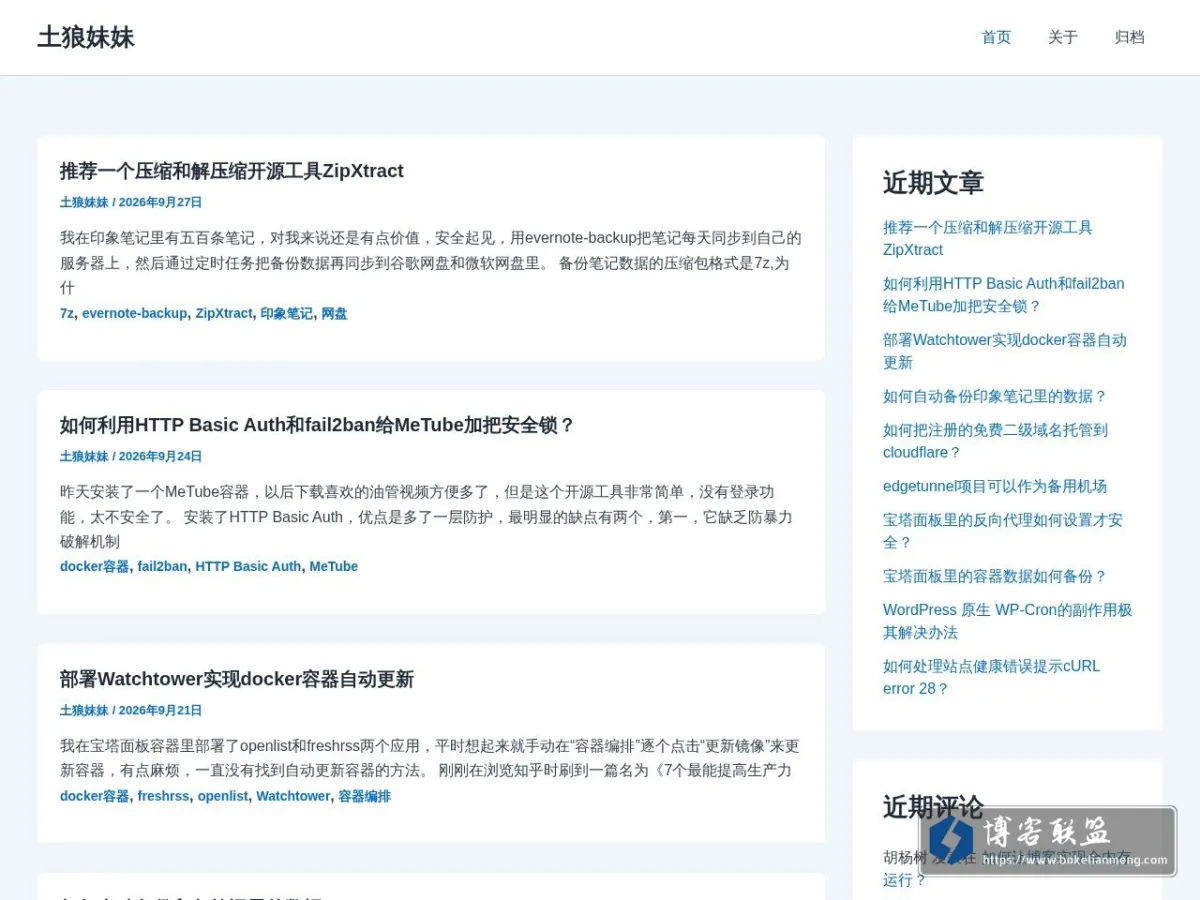Image resolution: width=1200 pixels, height=900 pixels.
Task: Click the ZipXtract tag below the first post
Action: (224, 313)
